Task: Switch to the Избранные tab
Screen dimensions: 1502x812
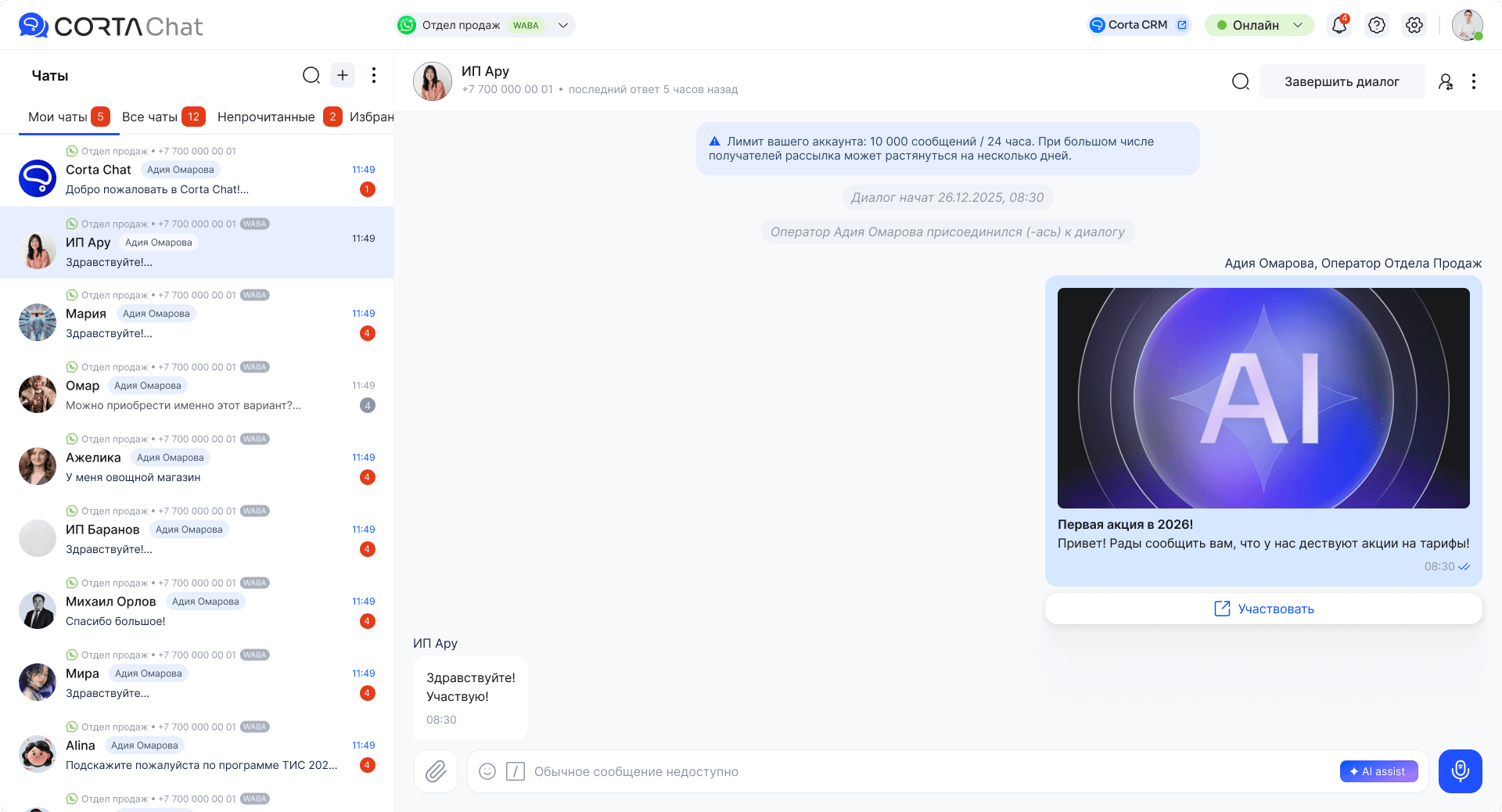Action: pyautogui.click(x=372, y=117)
